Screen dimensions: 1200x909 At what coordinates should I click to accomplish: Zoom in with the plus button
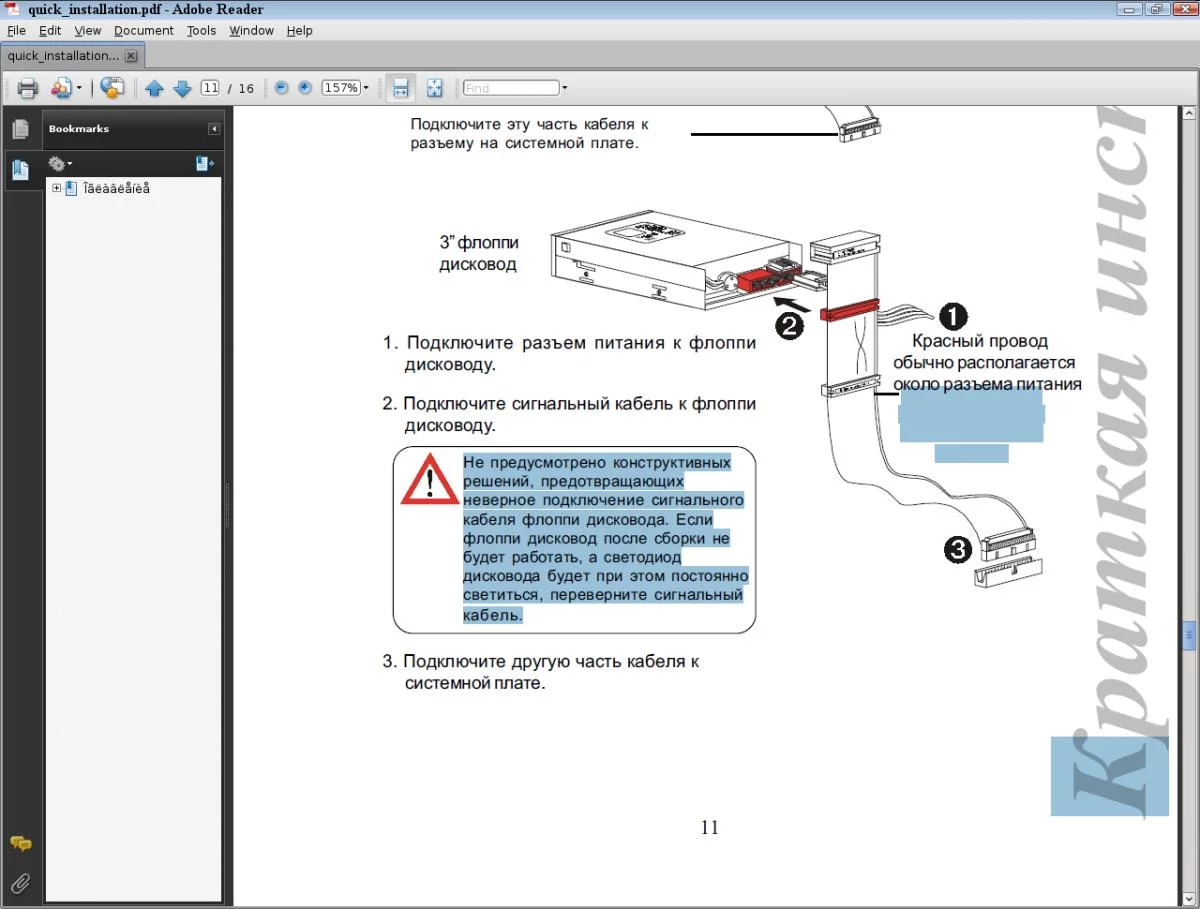coord(305,88)
